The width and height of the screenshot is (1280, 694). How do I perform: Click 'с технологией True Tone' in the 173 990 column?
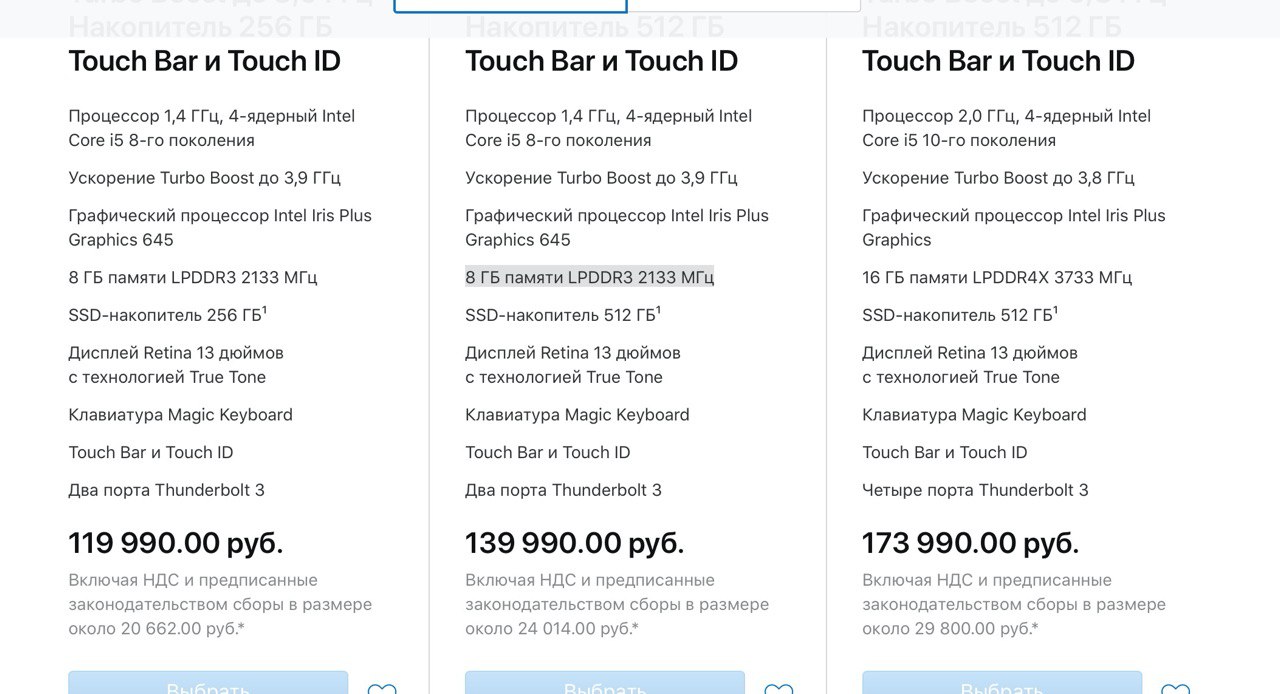click(961, 377)
